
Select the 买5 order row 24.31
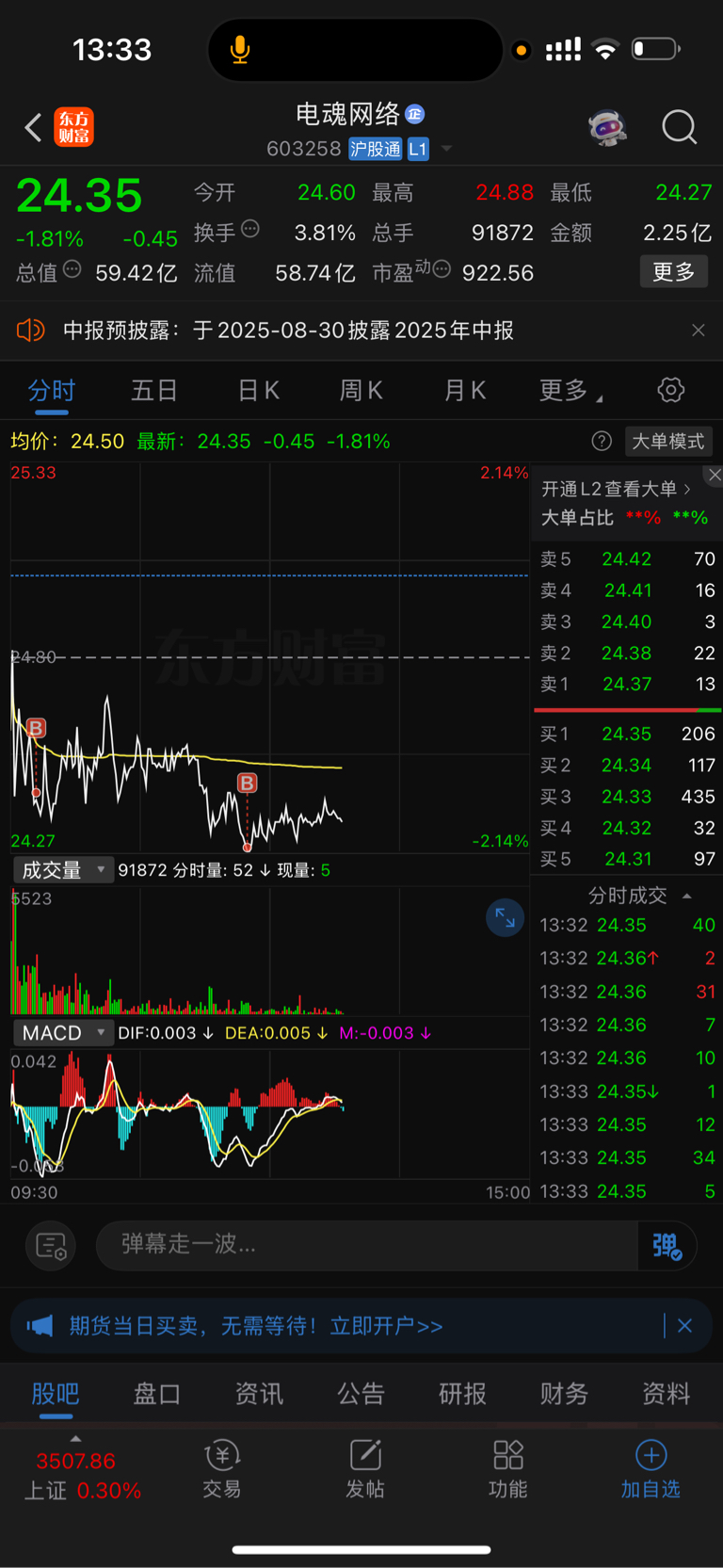[x=627, y=859]
